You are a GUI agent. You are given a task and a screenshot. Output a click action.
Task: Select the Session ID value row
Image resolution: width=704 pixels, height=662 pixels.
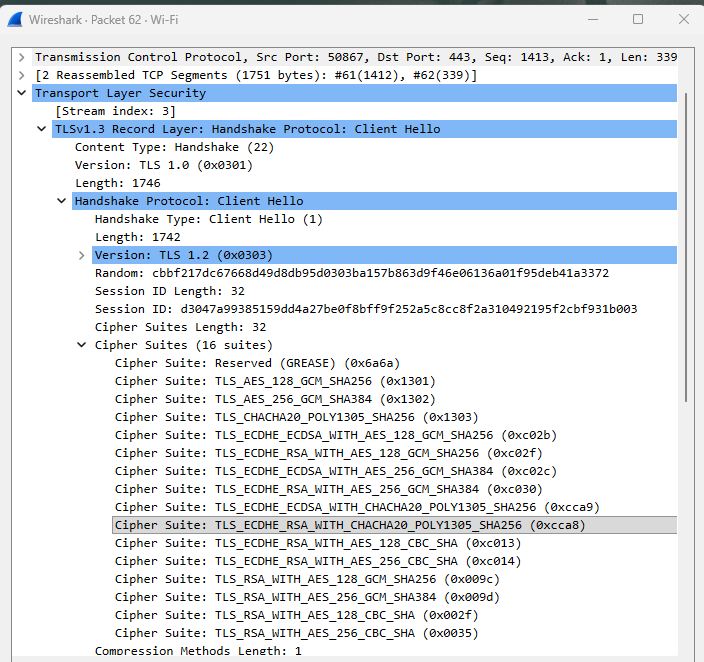[x=366, y=309]
